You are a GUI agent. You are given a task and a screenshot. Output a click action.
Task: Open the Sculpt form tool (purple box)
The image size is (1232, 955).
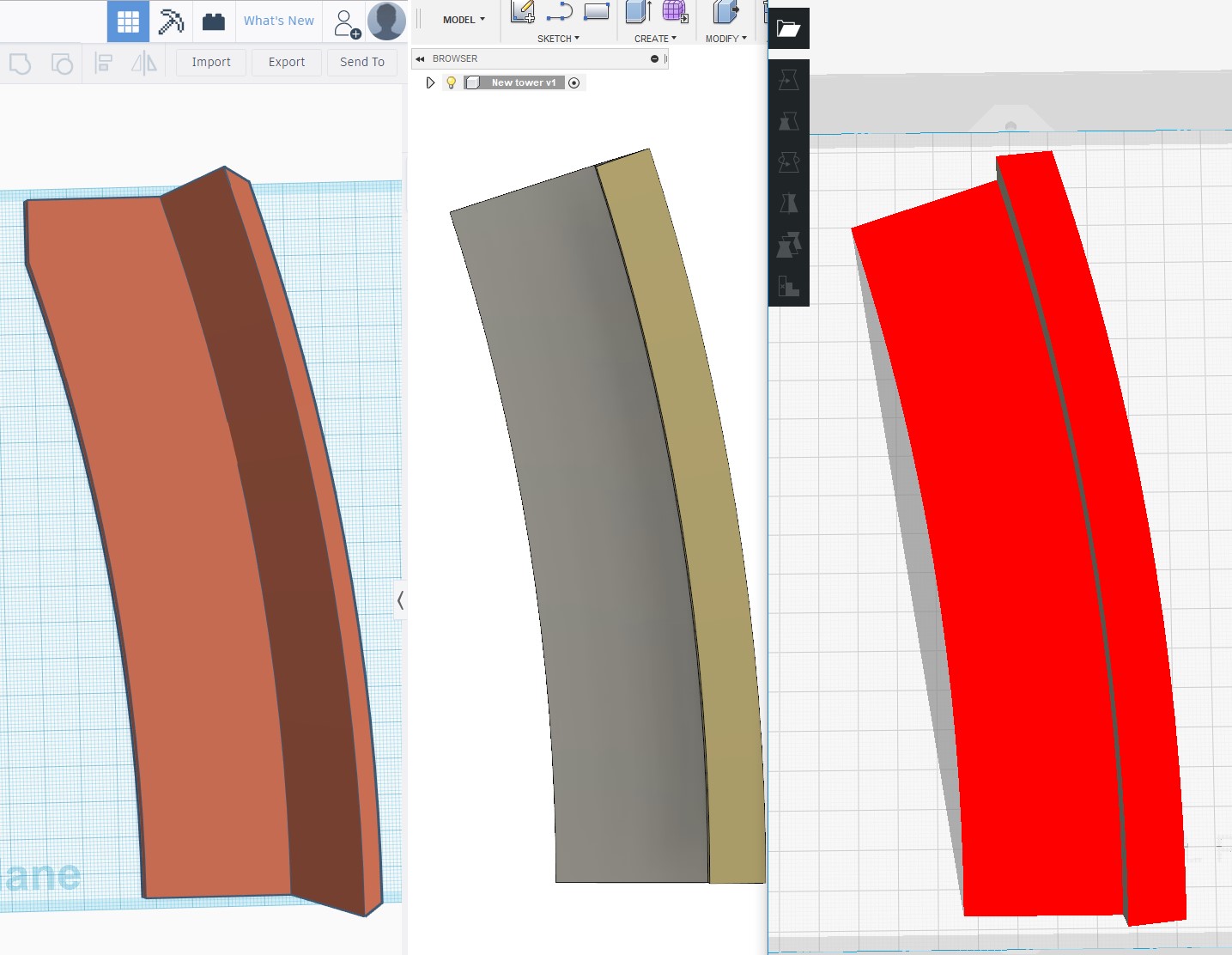(x=674, y=11)
